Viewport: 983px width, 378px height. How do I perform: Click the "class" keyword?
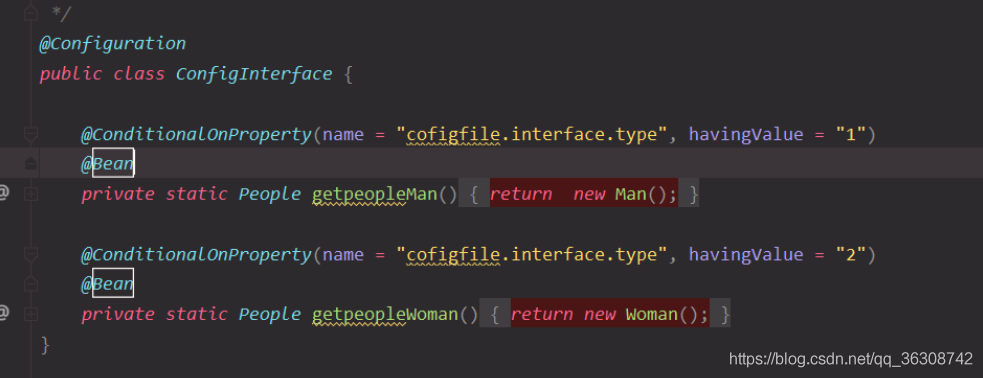click(x=139, y=75)
